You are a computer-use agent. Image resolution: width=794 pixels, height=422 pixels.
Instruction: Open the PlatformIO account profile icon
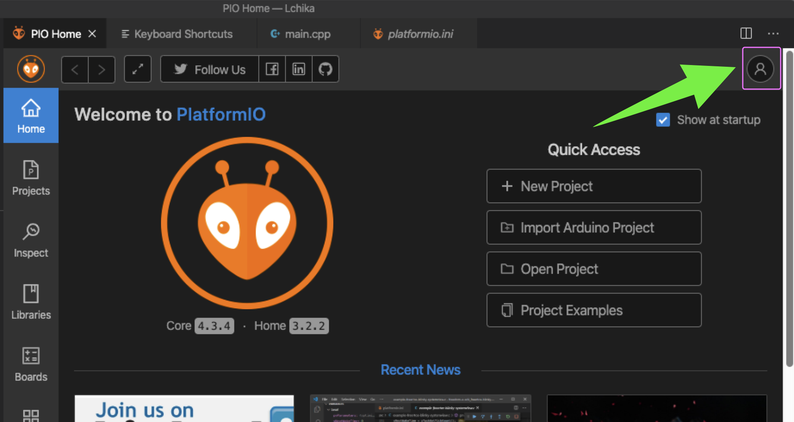pos(760,69)
